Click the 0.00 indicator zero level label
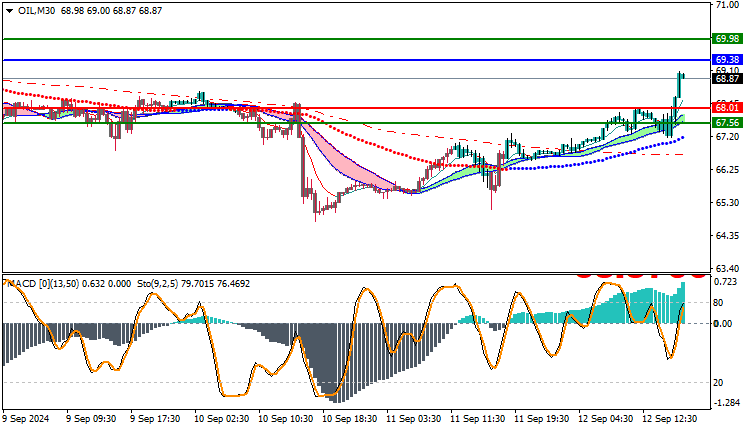 [x=723, y=324]
